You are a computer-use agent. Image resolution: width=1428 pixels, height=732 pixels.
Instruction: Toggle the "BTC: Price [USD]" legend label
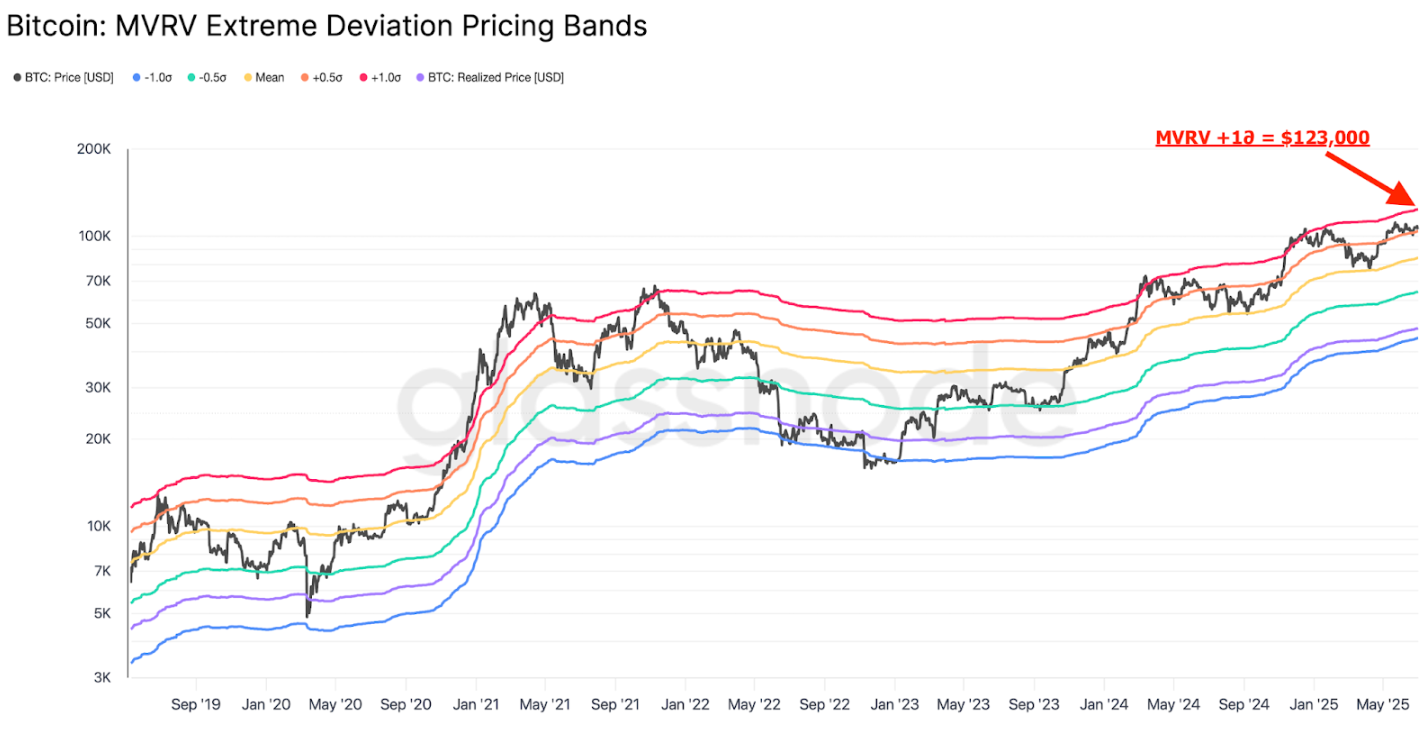click(x=71, y=78)
